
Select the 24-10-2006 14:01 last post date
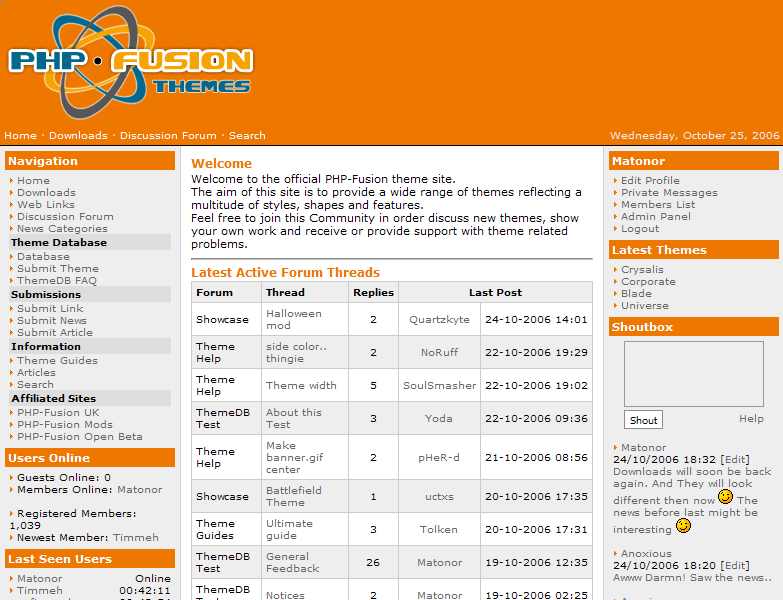tap(536, 319)
